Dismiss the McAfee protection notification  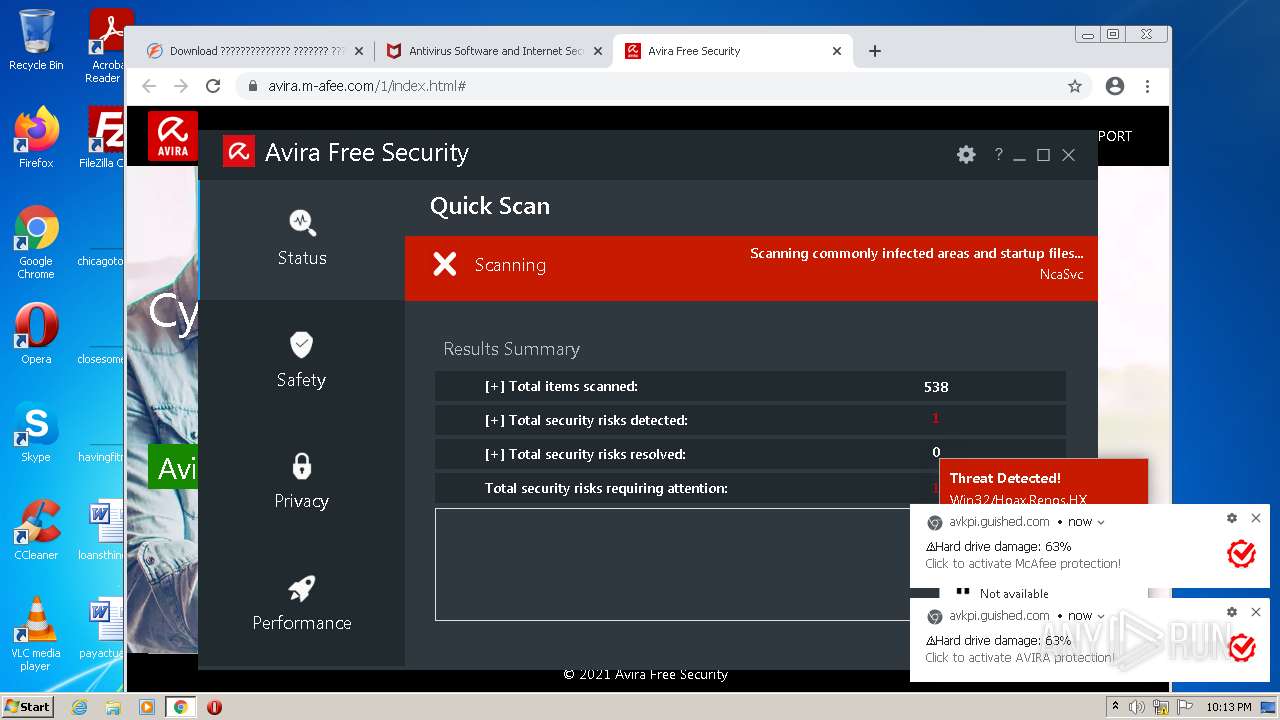pos(1256,518)
